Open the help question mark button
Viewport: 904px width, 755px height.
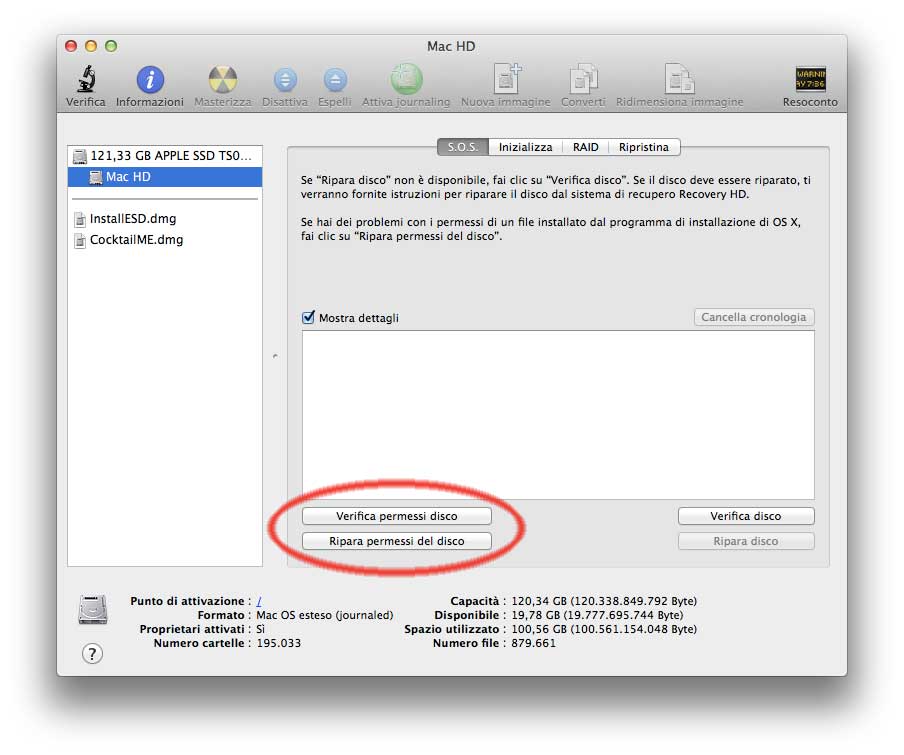pos(92,653)
